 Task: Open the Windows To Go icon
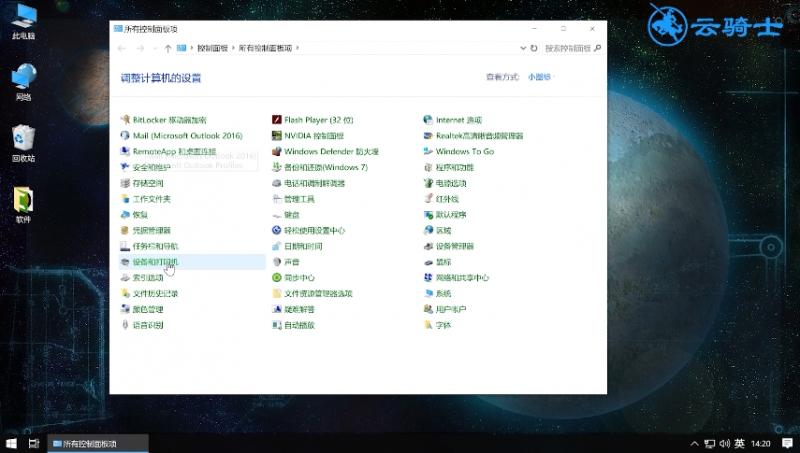pyautogui.click(x=428, y=152)
